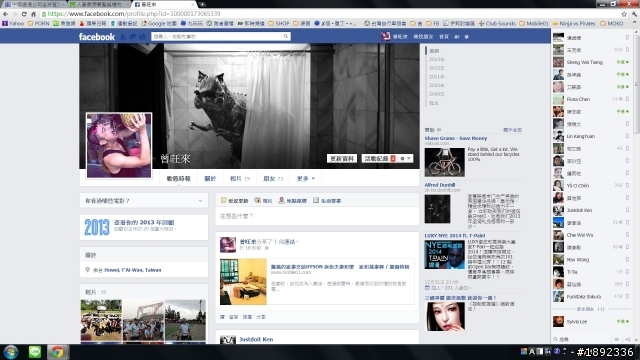Open notifications globe icon in Facebook header
This screenshot has height=360, width=640.
point(142,37)
